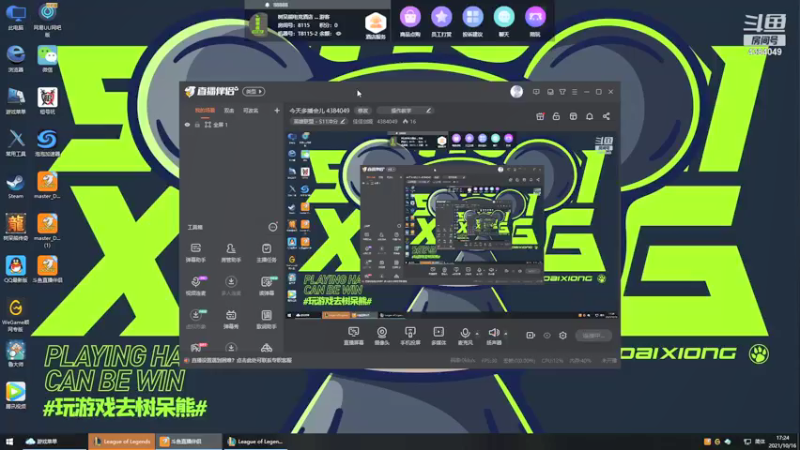800x450 pixels.
Task: Mute the 麦克风 microphone
Action: tap(465, 336)
